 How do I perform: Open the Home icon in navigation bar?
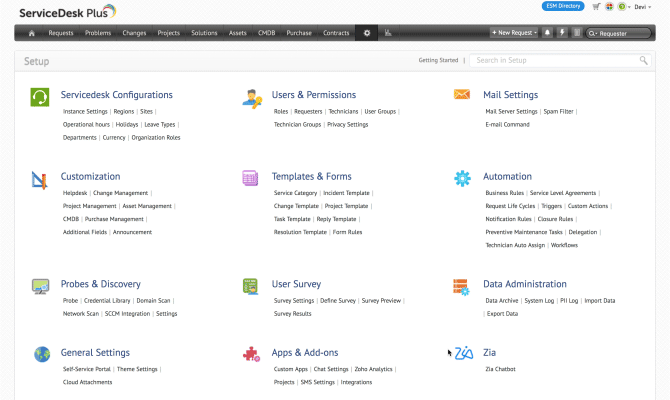[31, 33]
